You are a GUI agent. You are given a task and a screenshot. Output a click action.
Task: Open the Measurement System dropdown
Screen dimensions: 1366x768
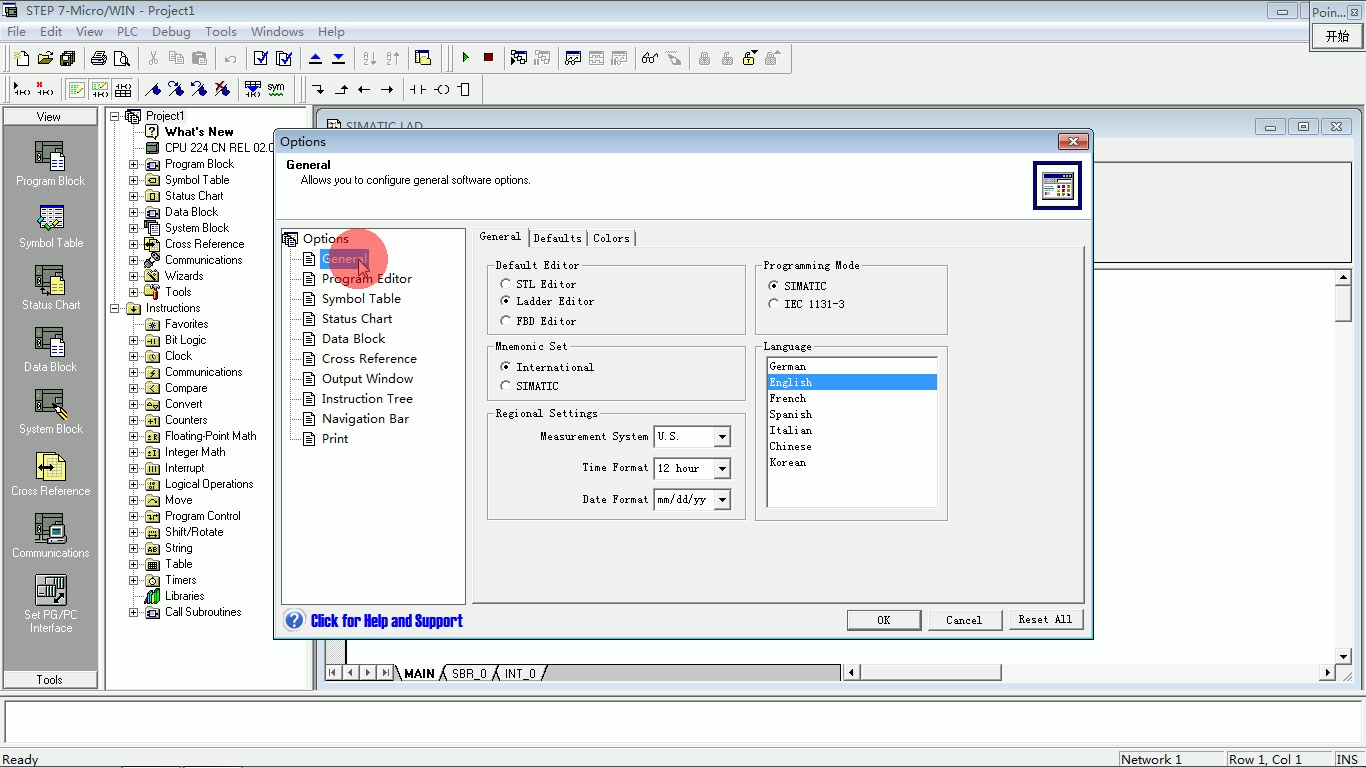coord(722,437)
